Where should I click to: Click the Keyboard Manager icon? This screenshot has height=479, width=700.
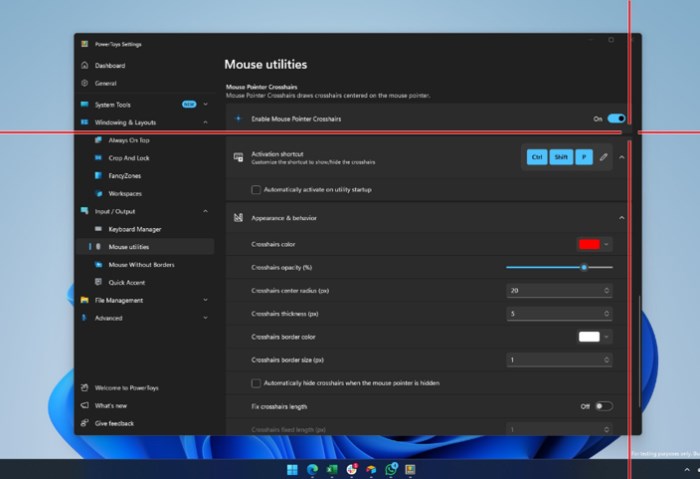click(x=99, y=229)
